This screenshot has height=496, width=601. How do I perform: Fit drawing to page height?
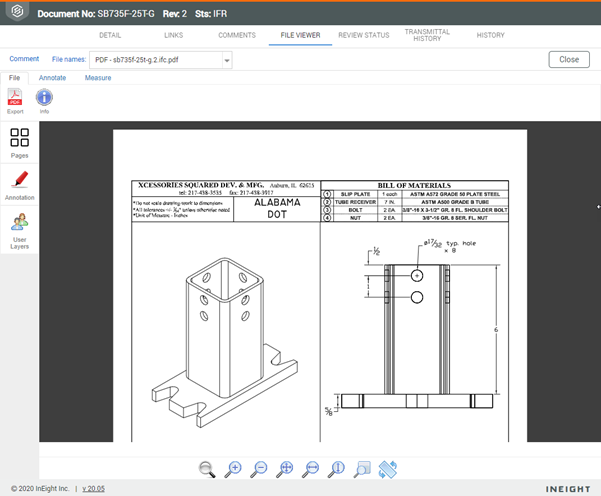tap(337, 468)
